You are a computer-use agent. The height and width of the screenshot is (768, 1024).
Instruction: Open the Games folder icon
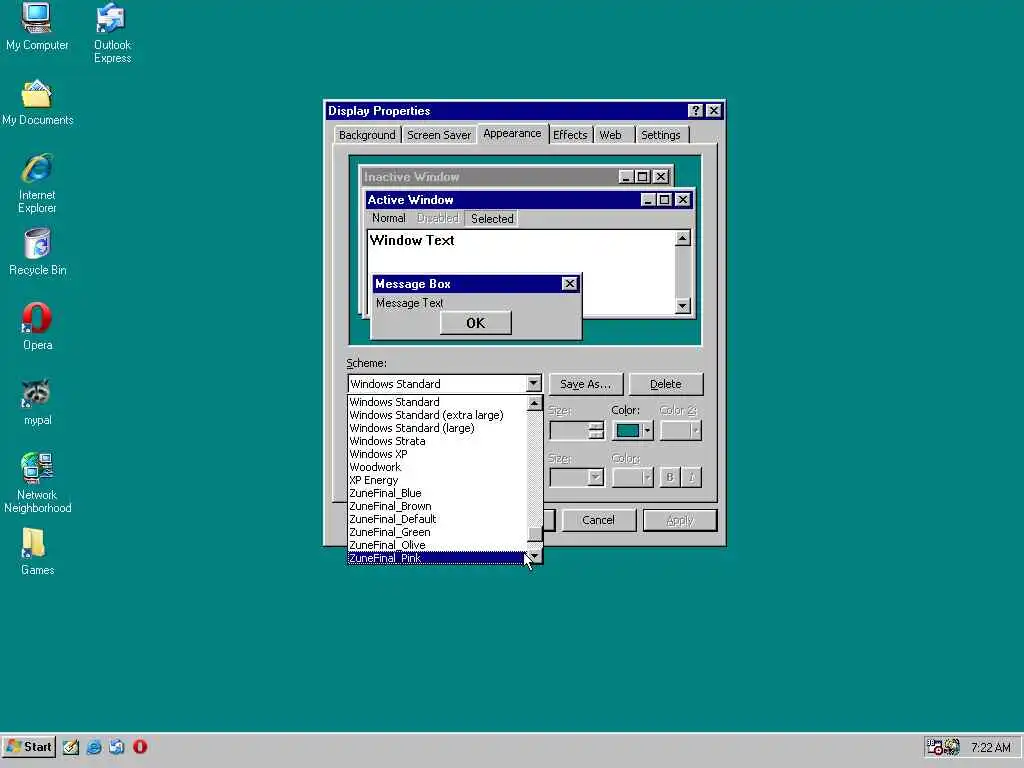pyautogui.click(x=37, y=552)
